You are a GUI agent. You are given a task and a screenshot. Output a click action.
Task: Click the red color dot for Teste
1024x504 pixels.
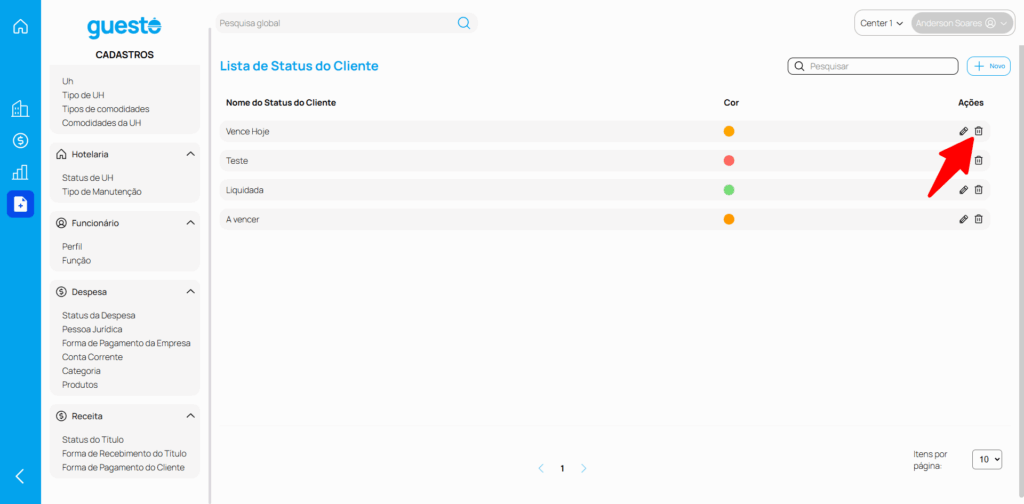coord(729,160)
